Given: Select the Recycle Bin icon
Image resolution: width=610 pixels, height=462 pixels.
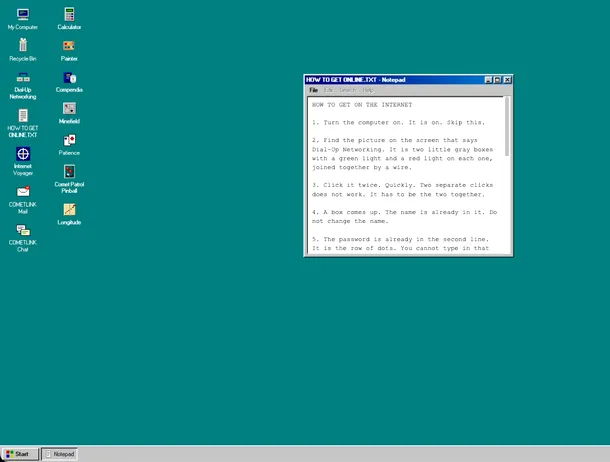Looking at the screenshot, I should point(23,50).
